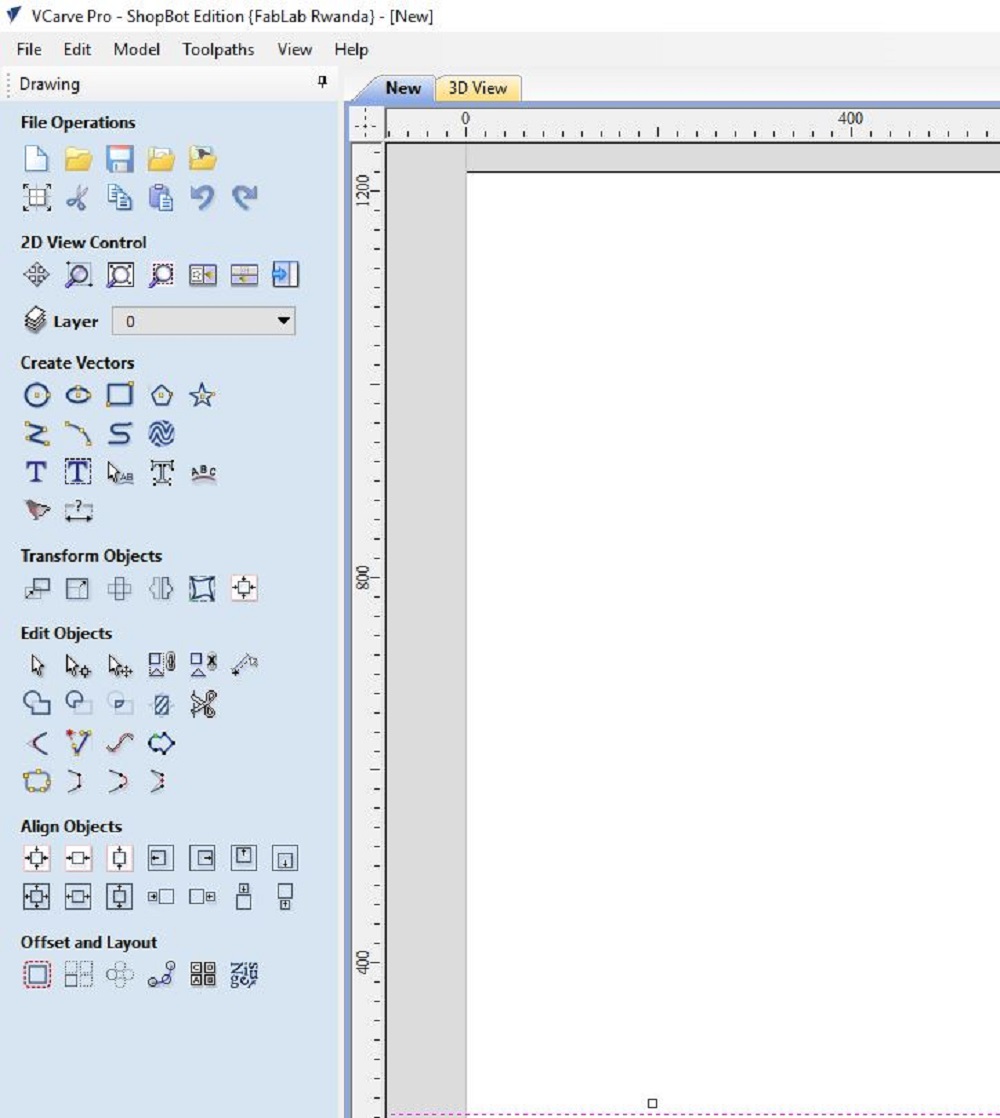Open the Array Copy tool
The width and height of the screenshot is (1000, 1118).
pos(78,975)
